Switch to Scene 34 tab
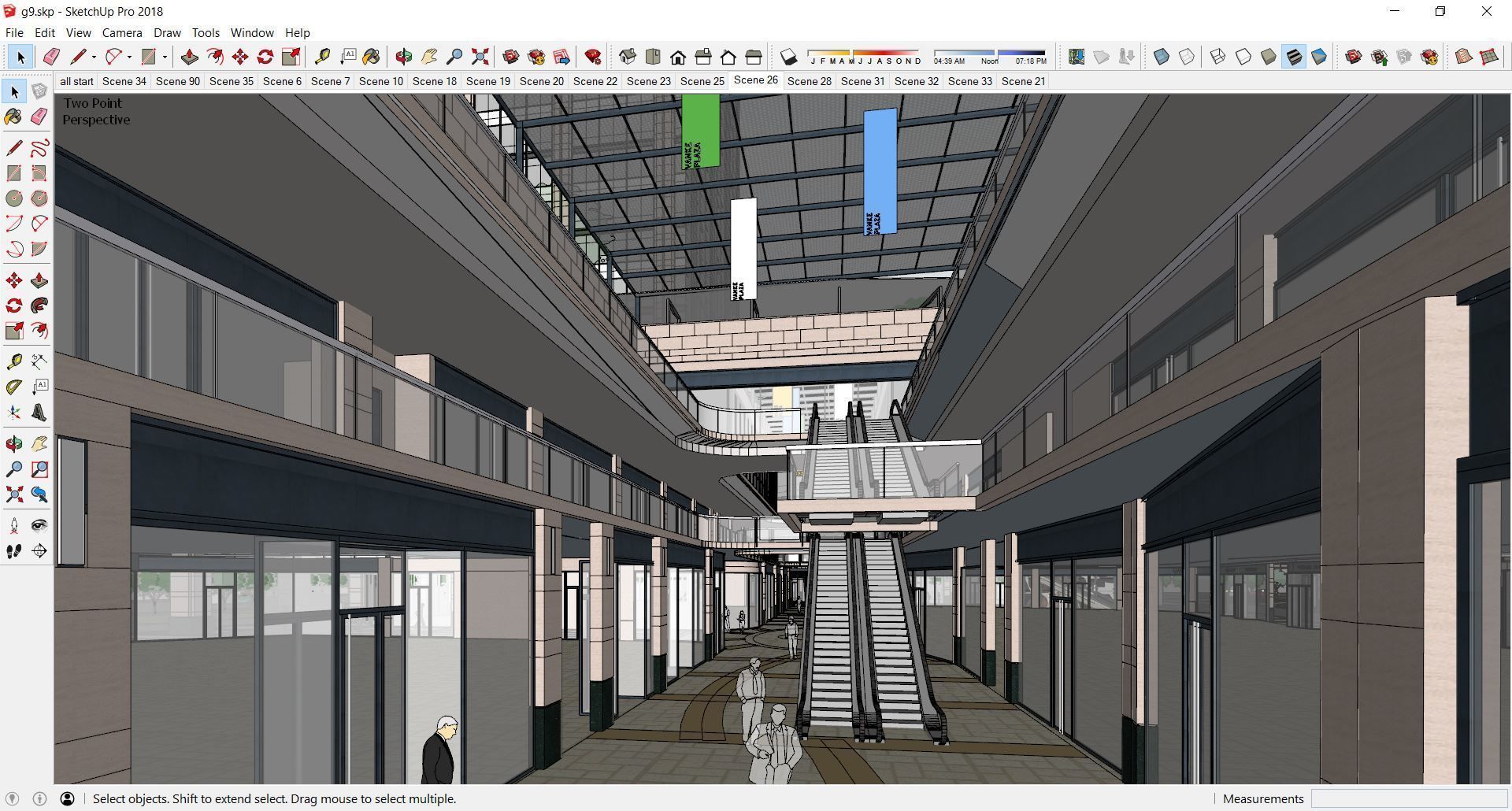Viewport: 1512px width, 811px height. pos(124,81)
